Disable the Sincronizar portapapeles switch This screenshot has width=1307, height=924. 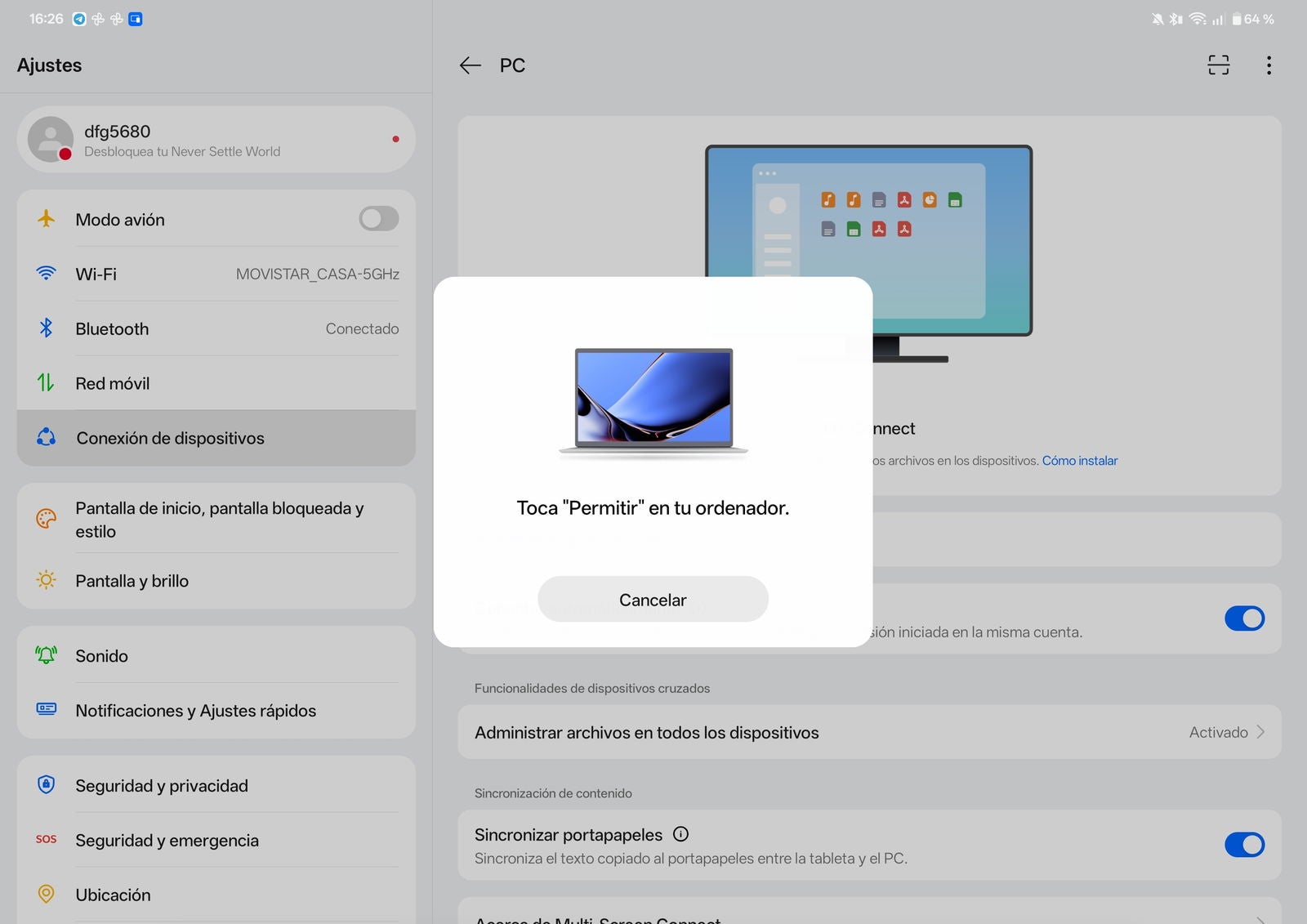click(1243, 845)
